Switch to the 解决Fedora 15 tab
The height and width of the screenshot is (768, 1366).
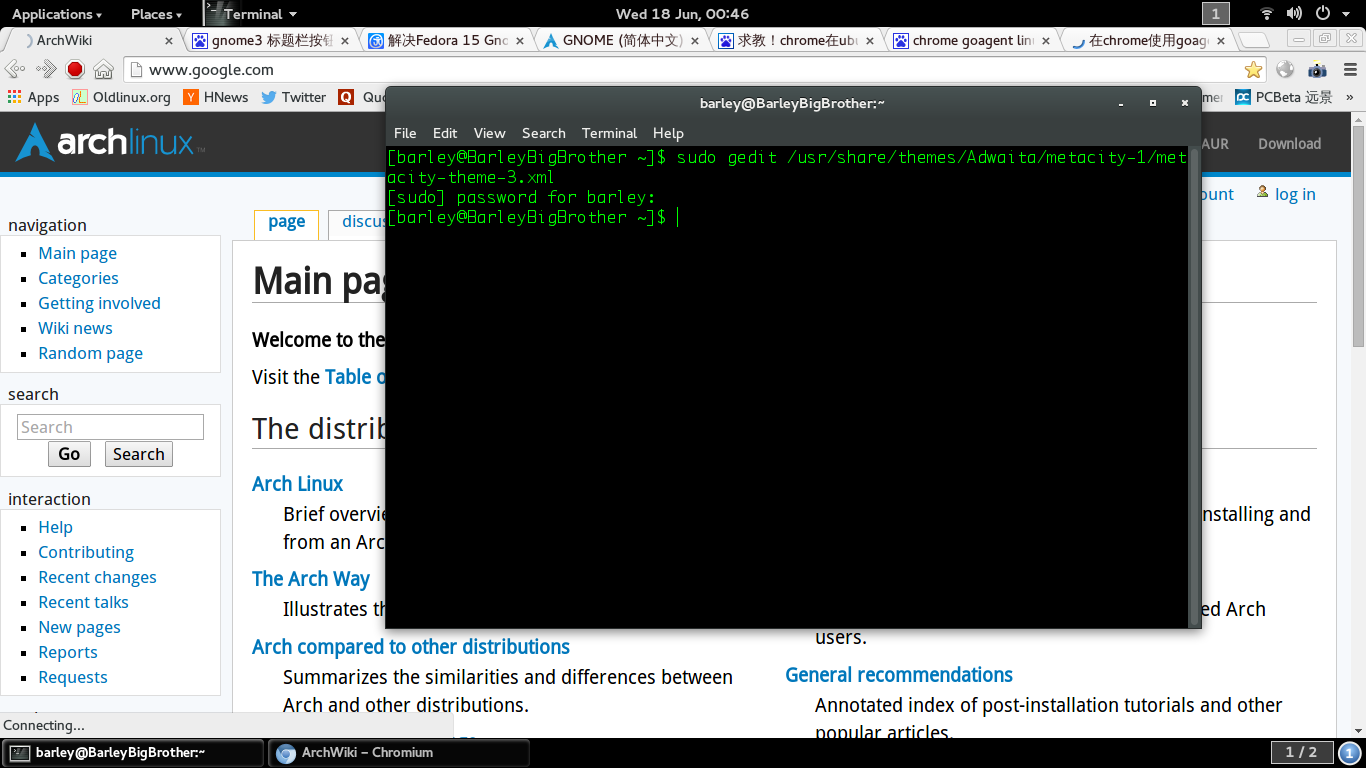[x=446, y=41]
